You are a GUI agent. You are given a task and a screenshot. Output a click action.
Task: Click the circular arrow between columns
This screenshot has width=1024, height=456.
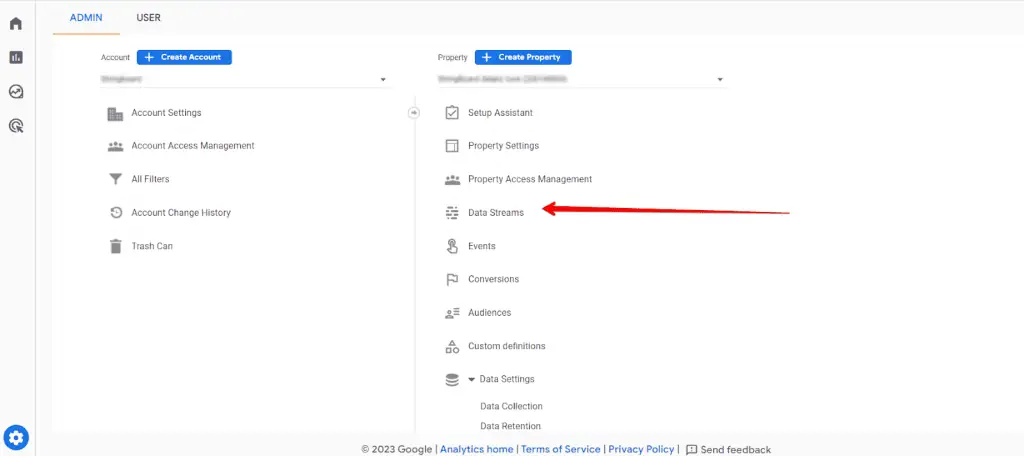(x=413, y=113)
